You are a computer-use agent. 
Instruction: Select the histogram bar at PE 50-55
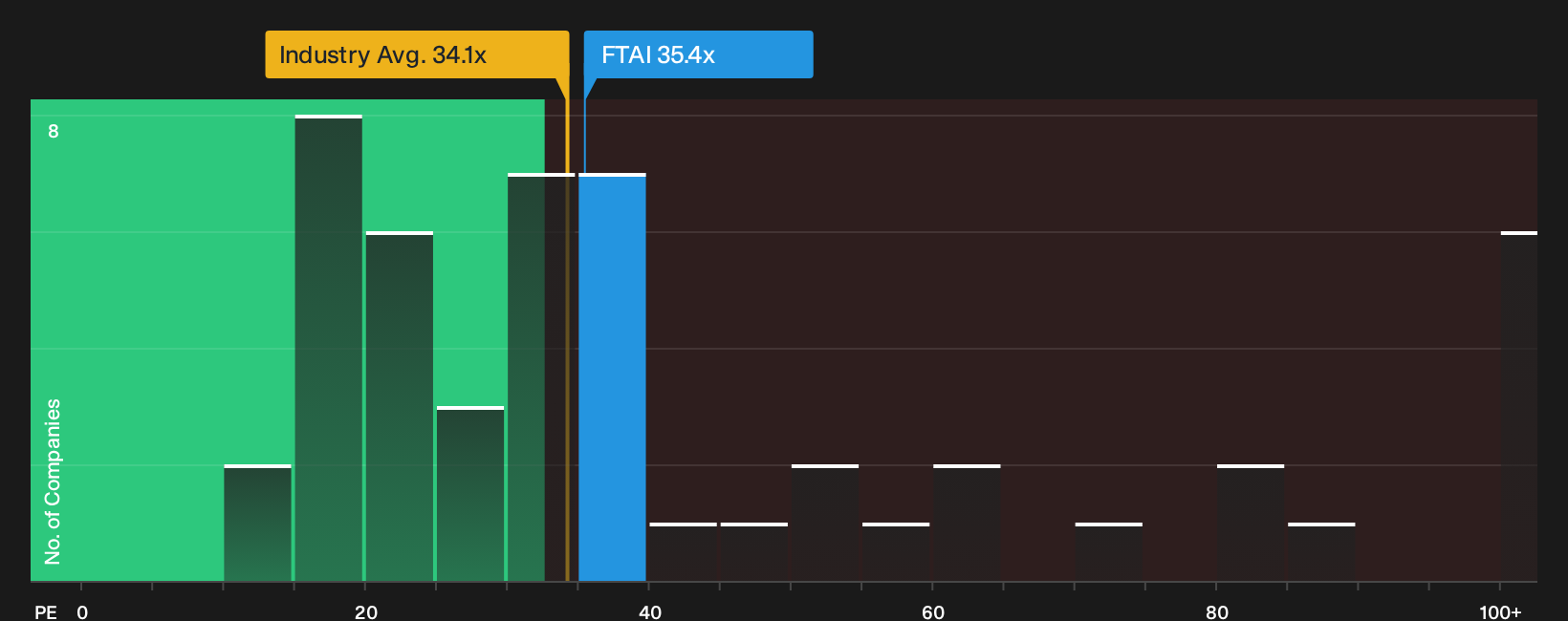point(825,523)
